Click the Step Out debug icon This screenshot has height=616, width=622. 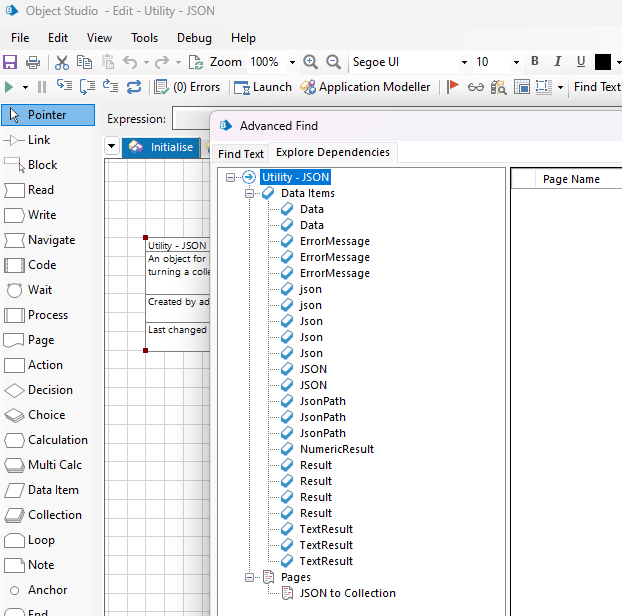(111, 86)
